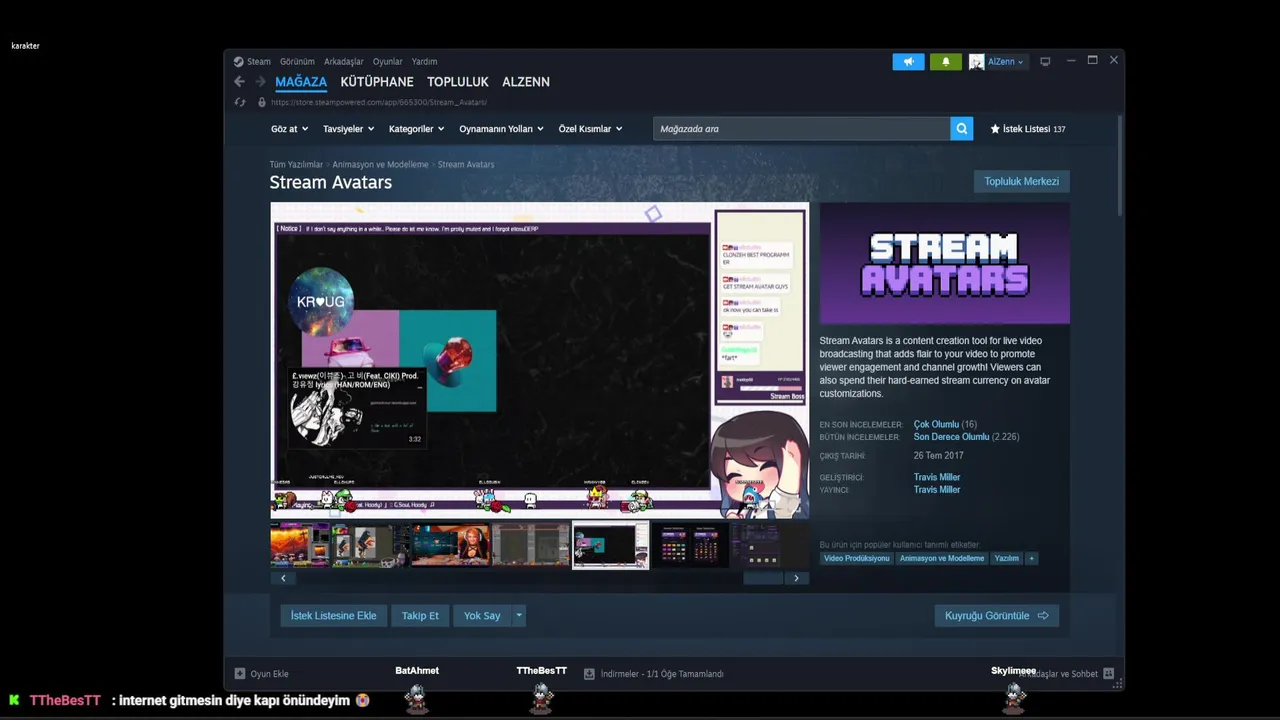The image size is (1280, 720).
Task: Click the Topluluk Merkezi button
Action: pos(1021,181)
